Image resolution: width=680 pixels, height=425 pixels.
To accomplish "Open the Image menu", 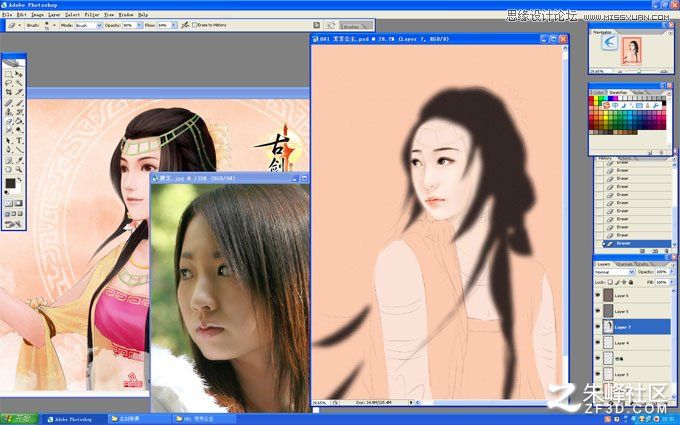I will [x=37, y=14].
